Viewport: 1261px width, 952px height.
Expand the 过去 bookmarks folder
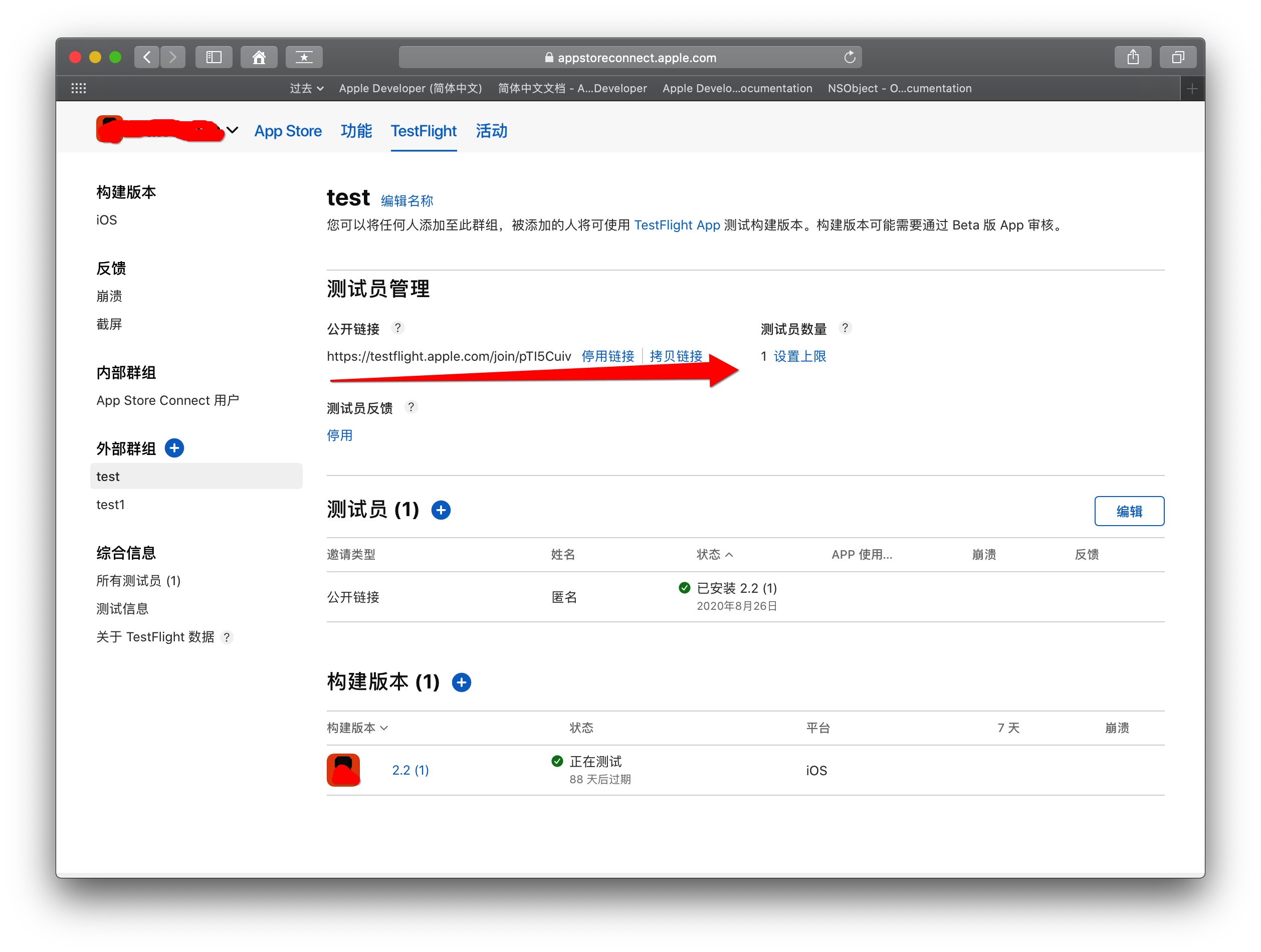click(x=307, y=88)
